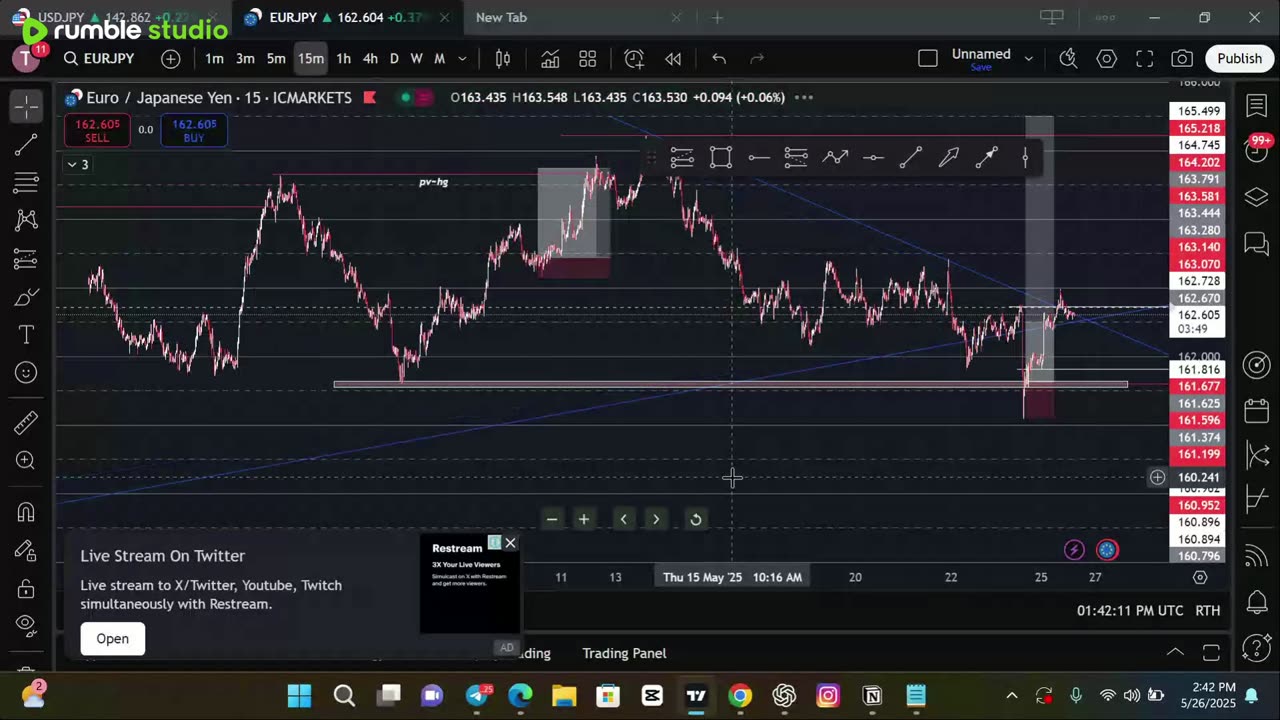
Task: Select the brush drawing tool
Action: point(27,298)
